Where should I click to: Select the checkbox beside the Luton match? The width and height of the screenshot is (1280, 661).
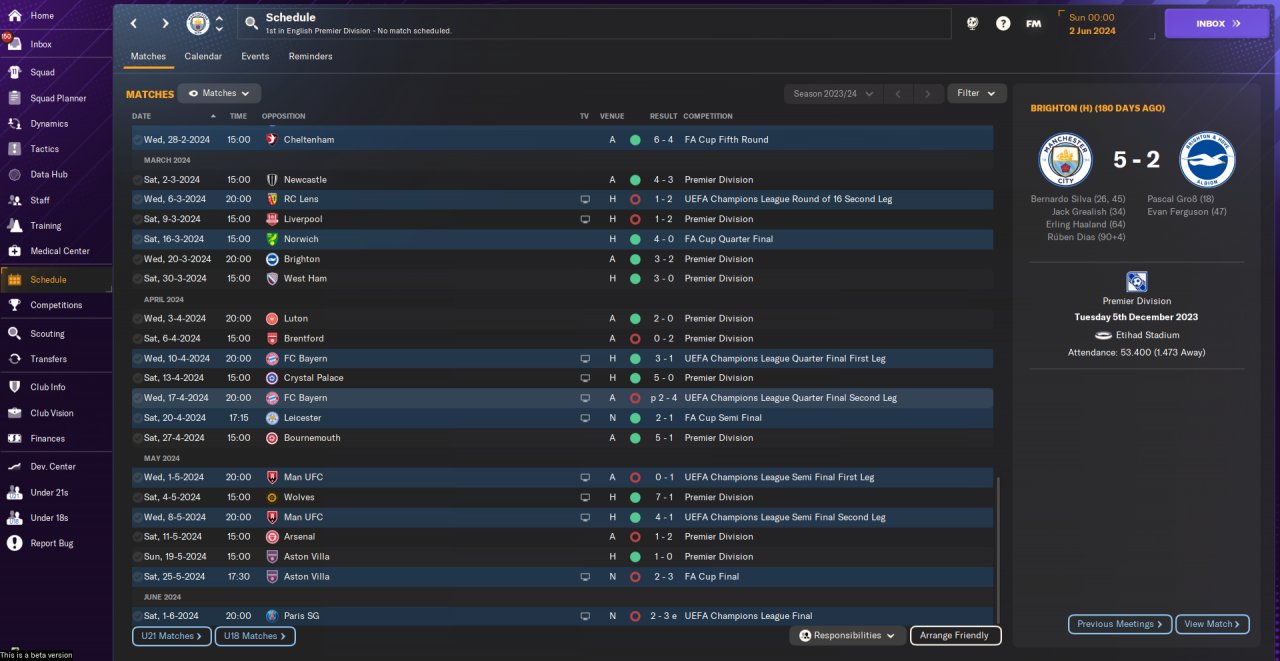point(138,319)
